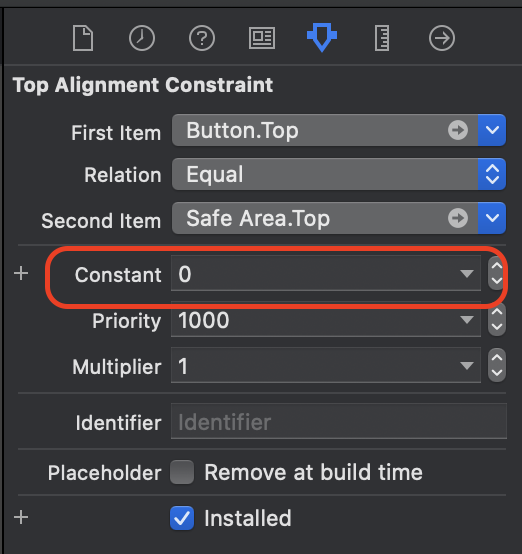Toggle the Installed checkbox
Image resolution: width=522 pixels, height=554 pixels.
(x=182, y=518)
